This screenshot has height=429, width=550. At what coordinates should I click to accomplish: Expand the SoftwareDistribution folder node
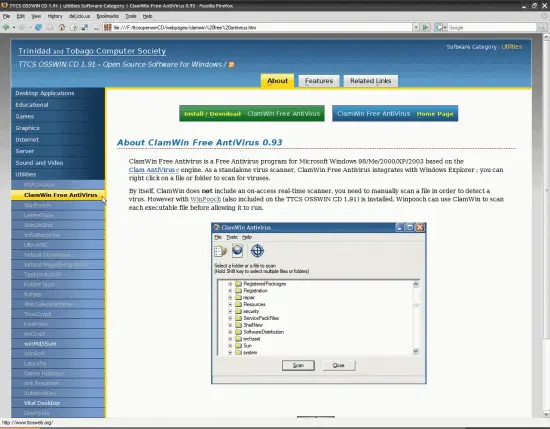point(230,332)
